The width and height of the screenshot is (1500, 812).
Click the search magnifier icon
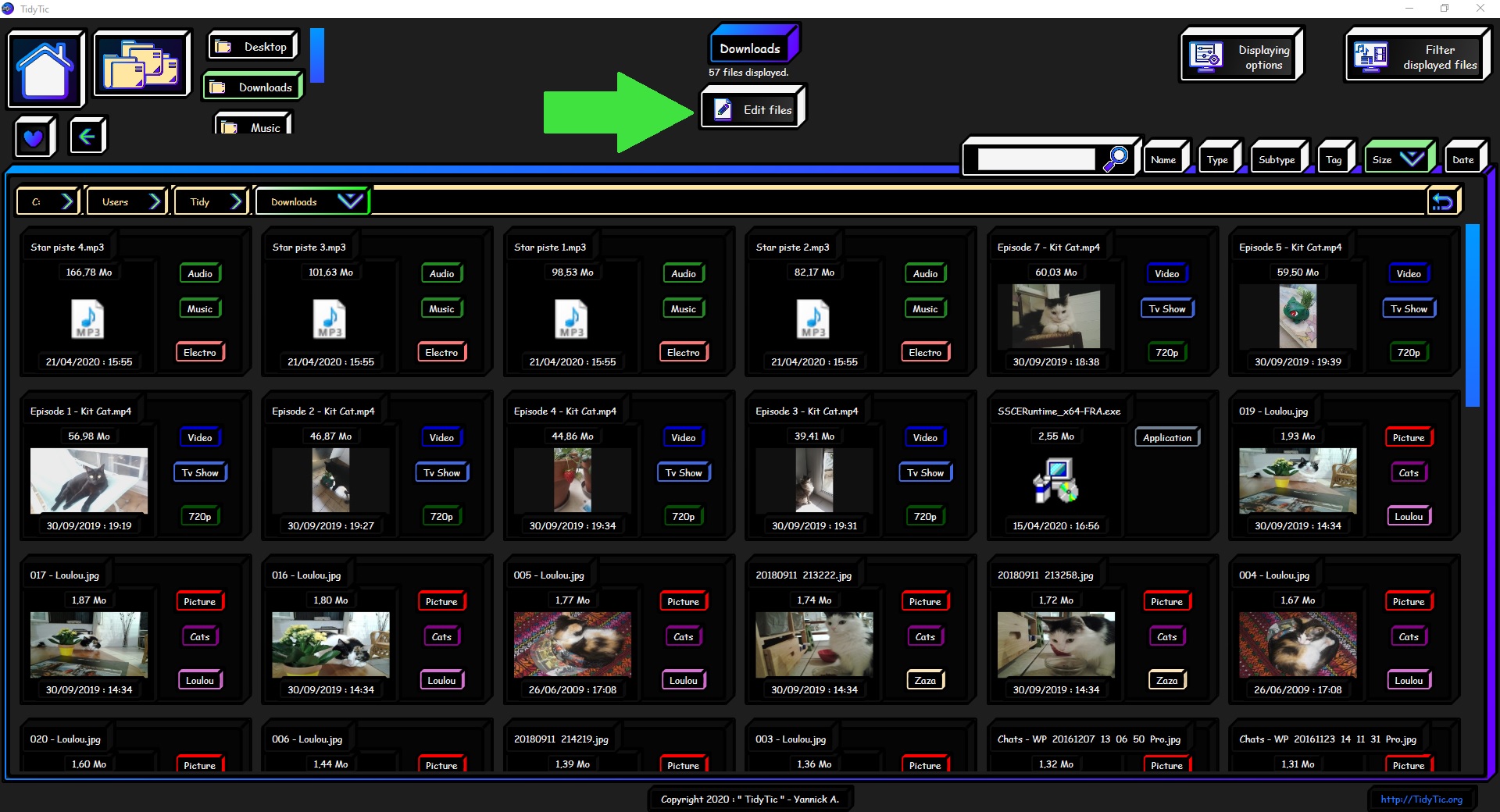point(1116,158)
